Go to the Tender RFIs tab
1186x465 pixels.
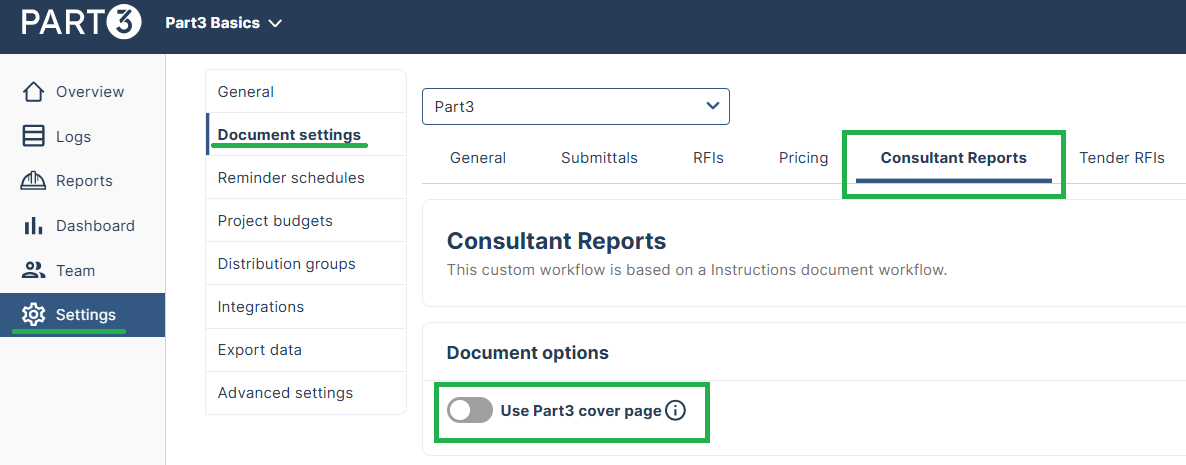click(x=1122, y=158)
